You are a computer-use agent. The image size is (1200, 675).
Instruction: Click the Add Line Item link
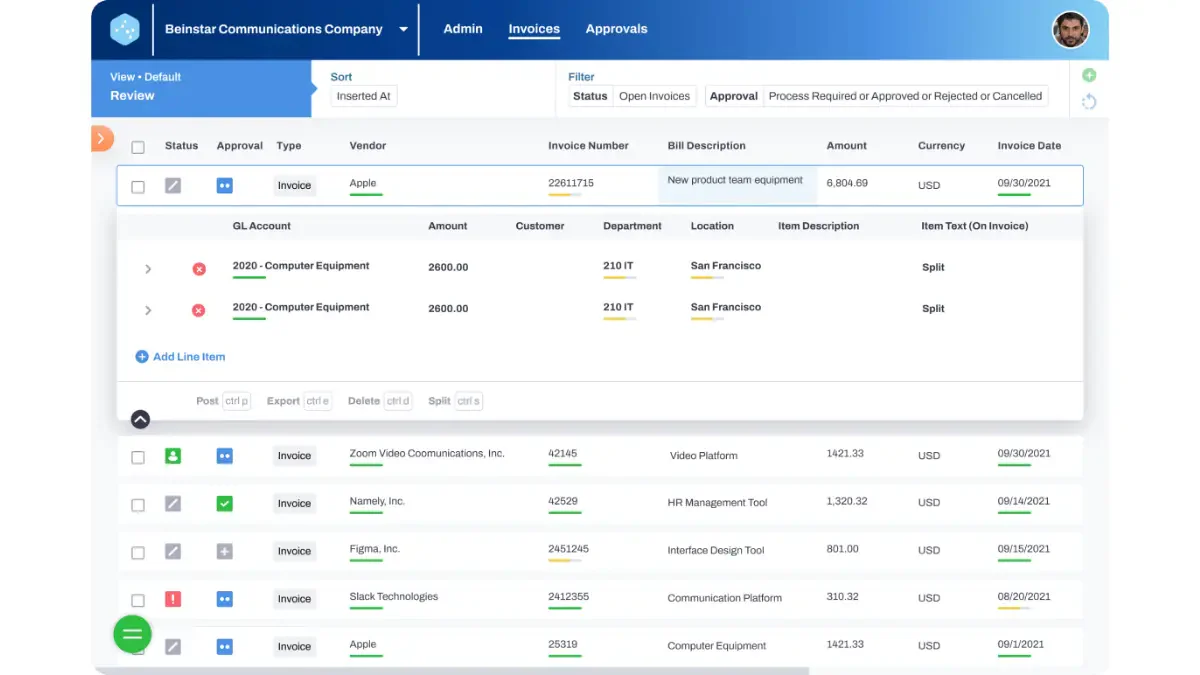click(180, 357)
